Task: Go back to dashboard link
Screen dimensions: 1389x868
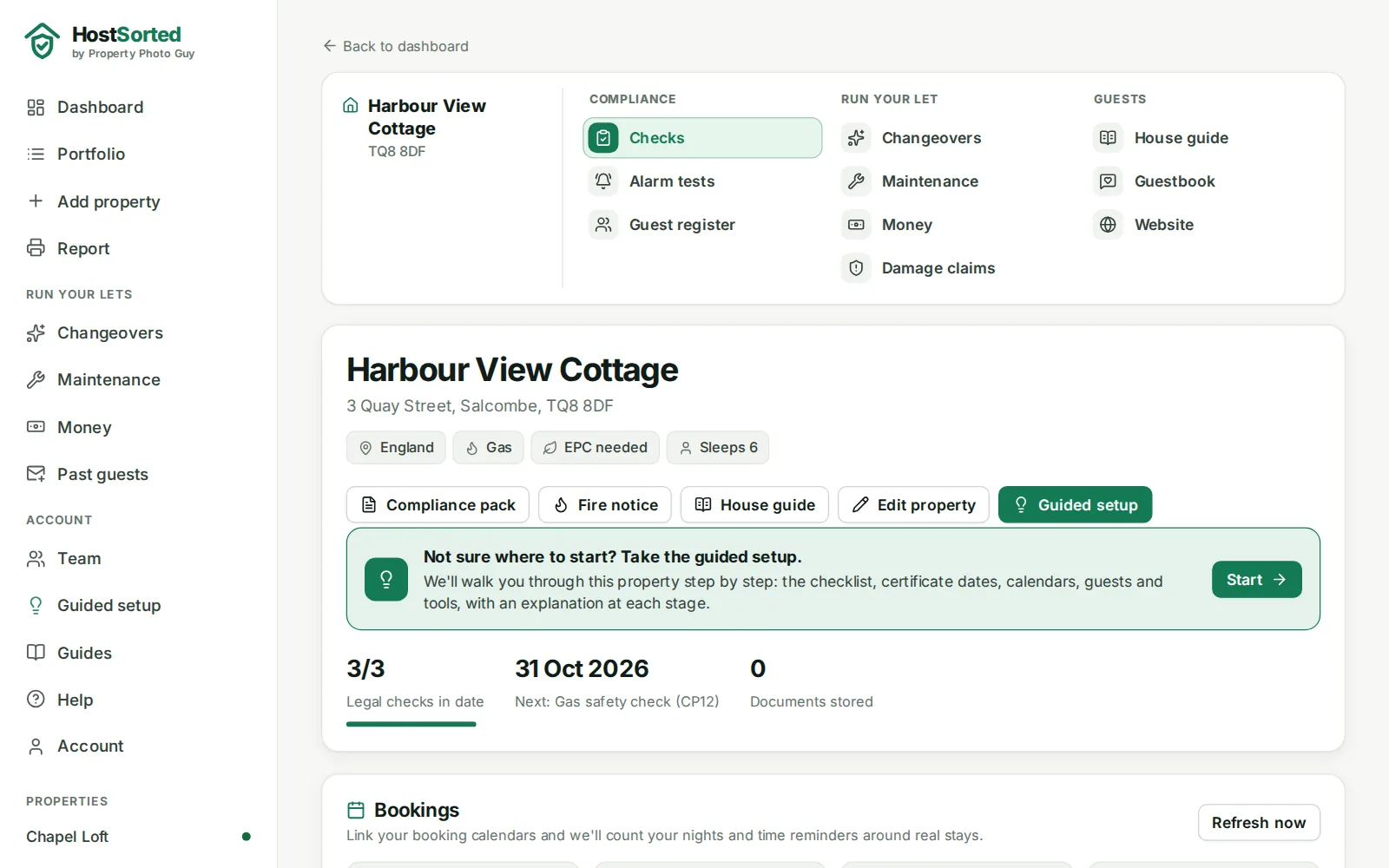Action: [x=396, y=46]
